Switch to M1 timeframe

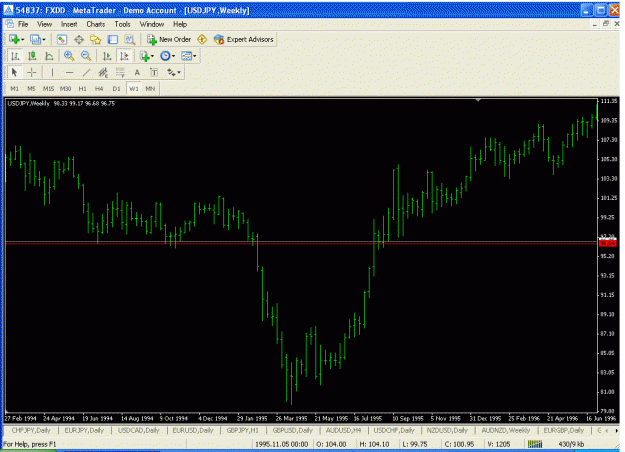pos(15,89)
